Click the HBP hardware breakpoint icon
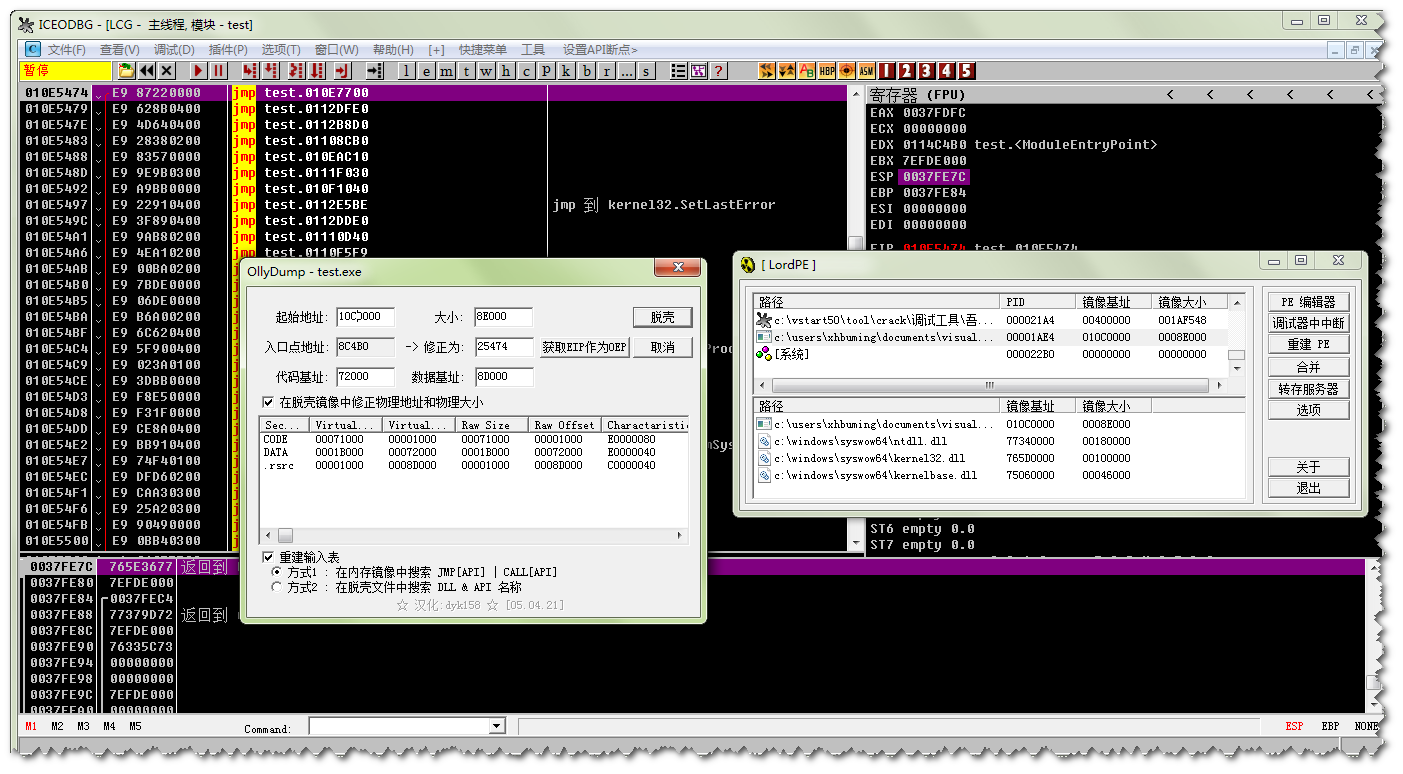Viewport: 1403px width, 774px height. 827,71
